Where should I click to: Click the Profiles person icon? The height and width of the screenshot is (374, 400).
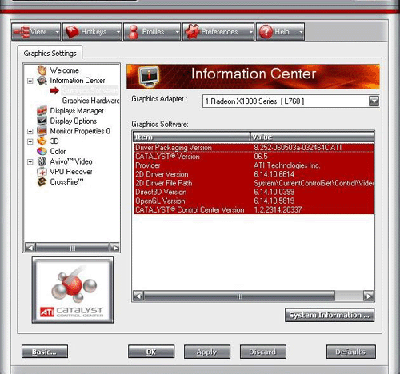[x=133, y=32]
